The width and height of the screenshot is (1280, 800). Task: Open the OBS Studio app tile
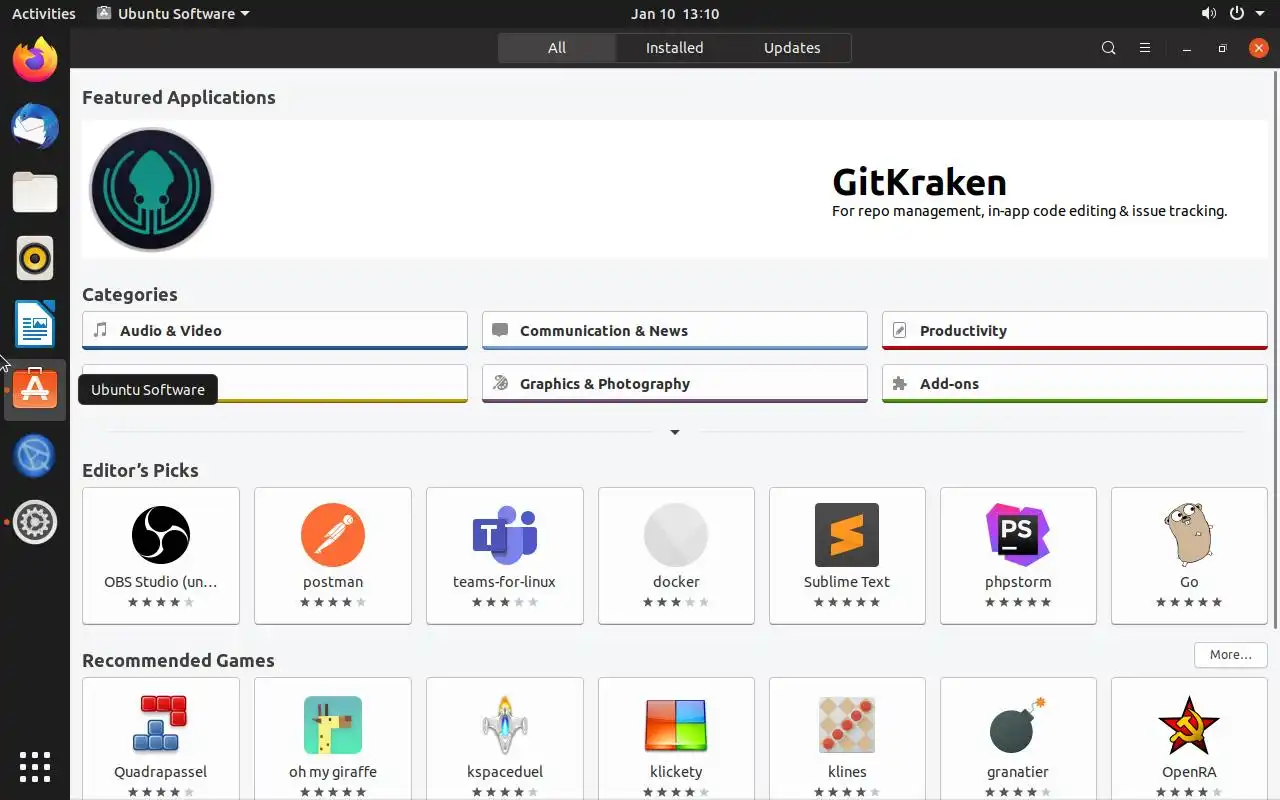pos(161,556)
